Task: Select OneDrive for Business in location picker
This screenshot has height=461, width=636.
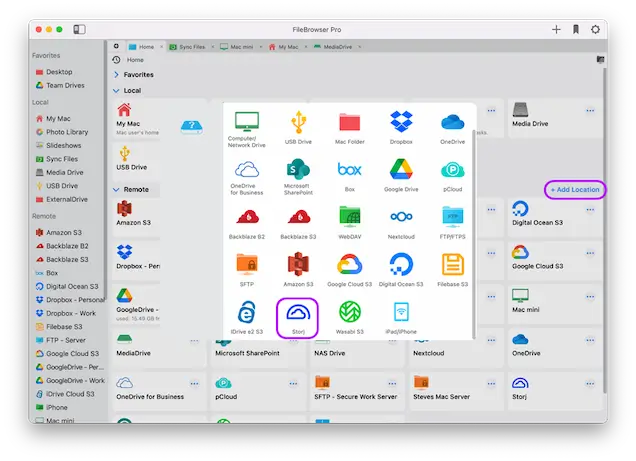Action: [247, 178]
